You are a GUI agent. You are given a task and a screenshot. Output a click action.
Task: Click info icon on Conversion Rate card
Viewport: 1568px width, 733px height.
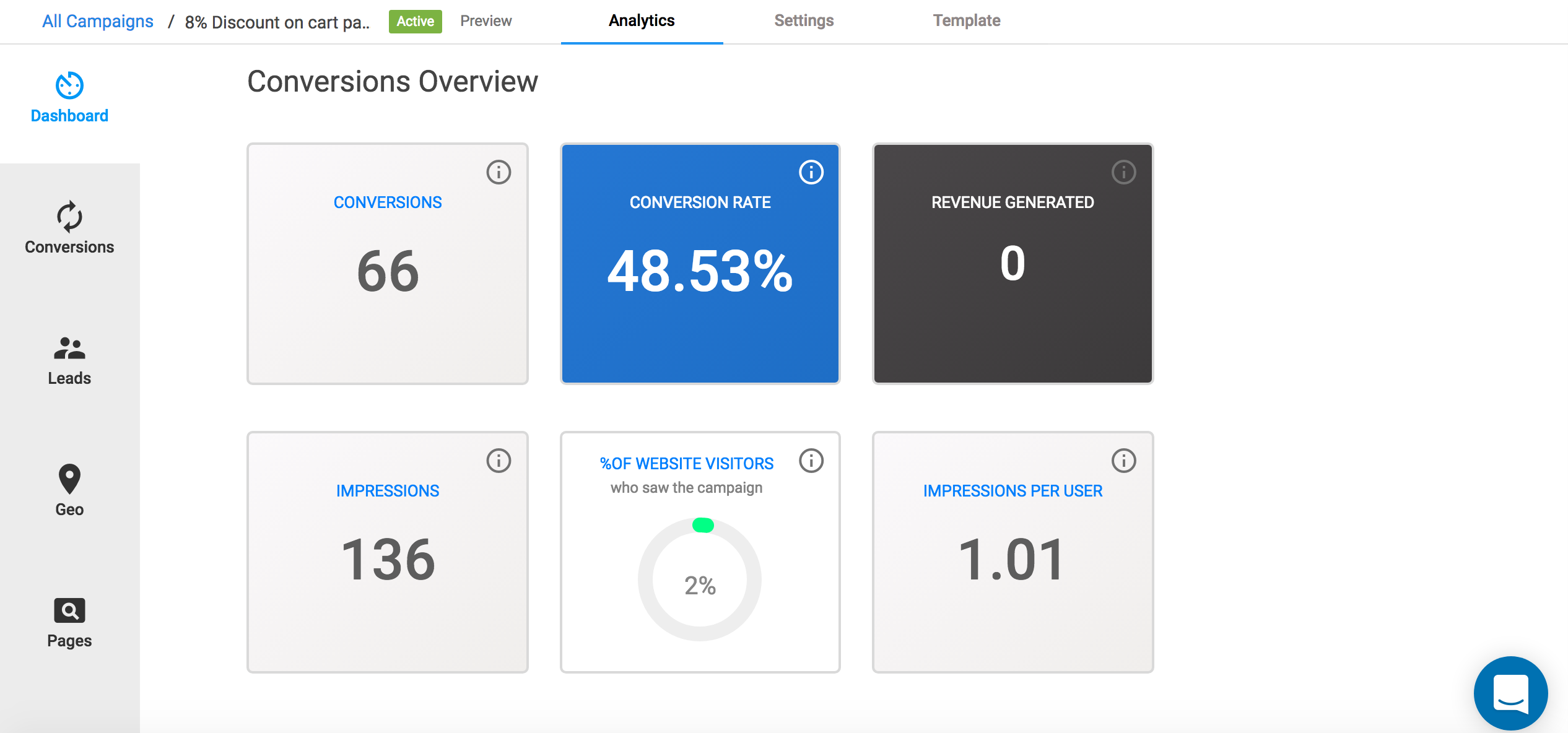(811, 172)
